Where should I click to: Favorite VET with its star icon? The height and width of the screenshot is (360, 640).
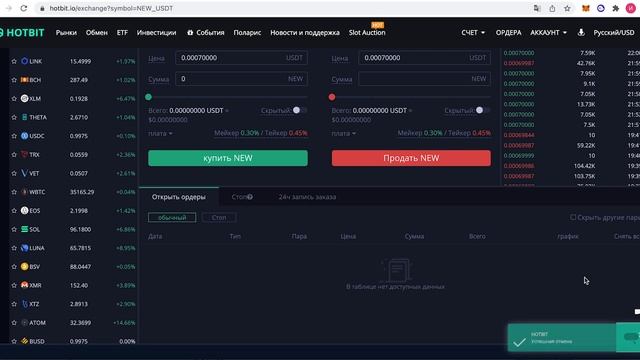pos(14,173)
